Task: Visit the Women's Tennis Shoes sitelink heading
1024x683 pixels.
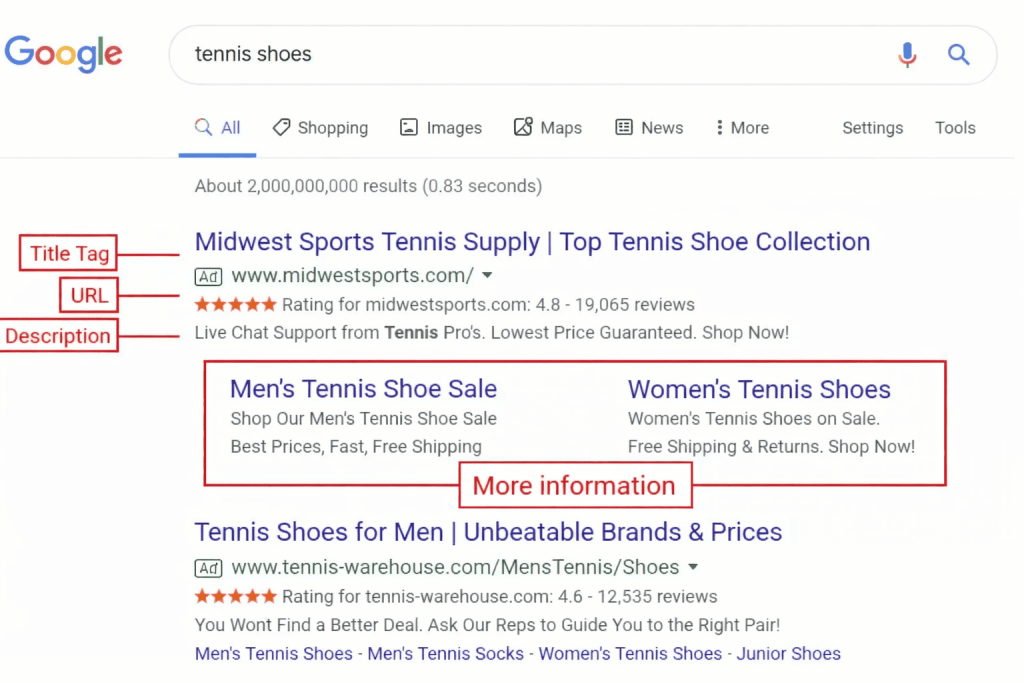Action: (x=759, y=389)
